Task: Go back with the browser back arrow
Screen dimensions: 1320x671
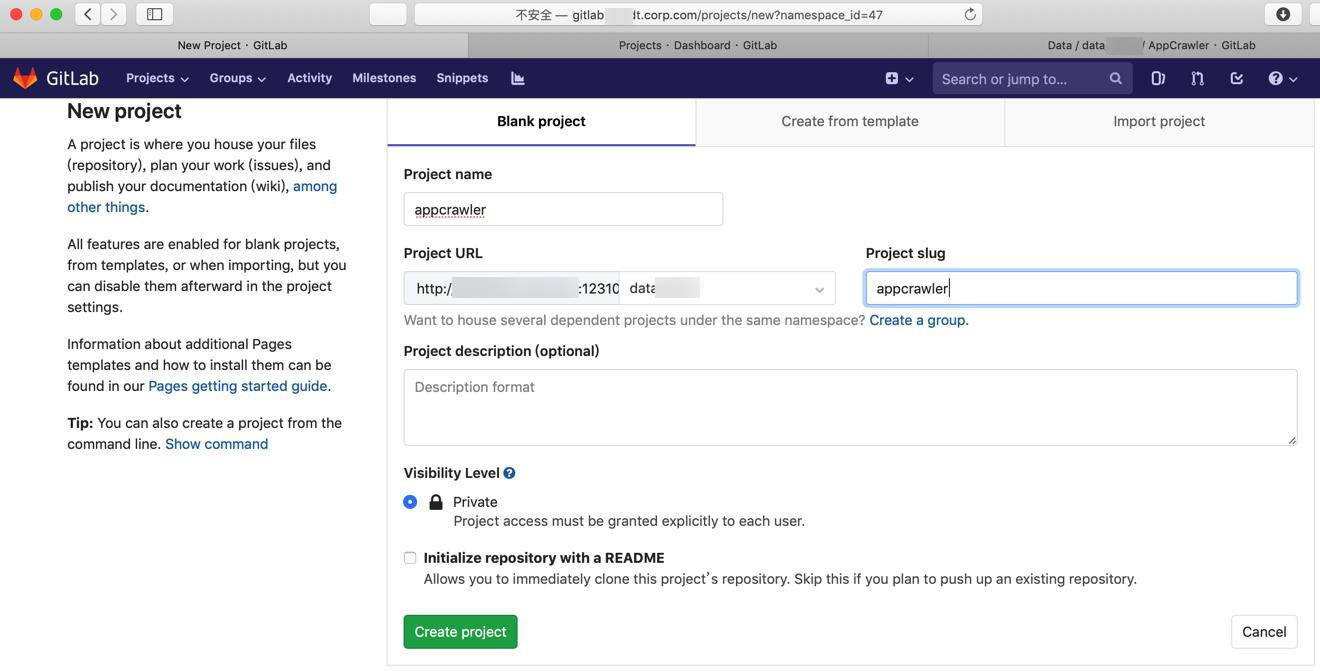Action: [88, 14]
